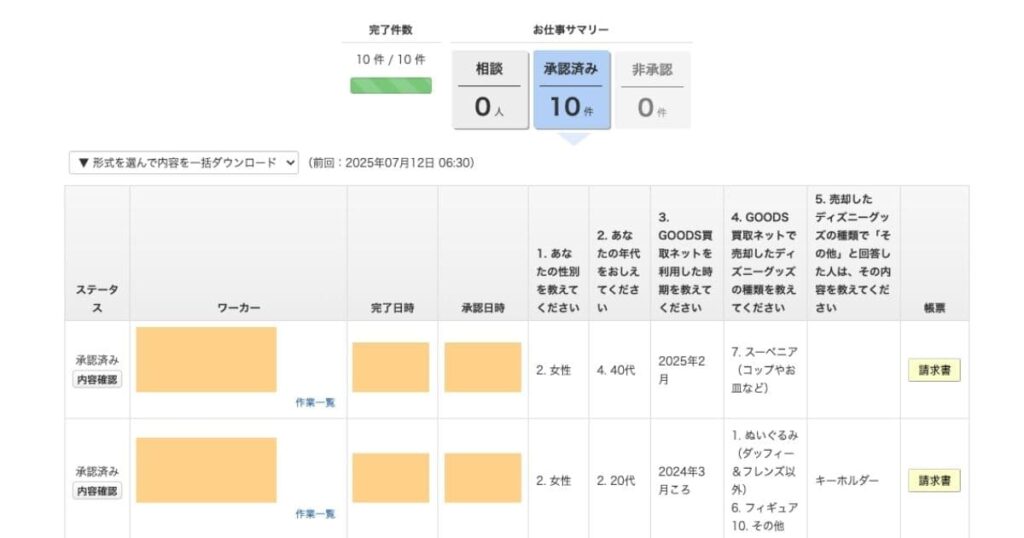Screen dimensions: 1024x538
Task: Click the ワーカー column header
Action: click(x=238, y=308)
